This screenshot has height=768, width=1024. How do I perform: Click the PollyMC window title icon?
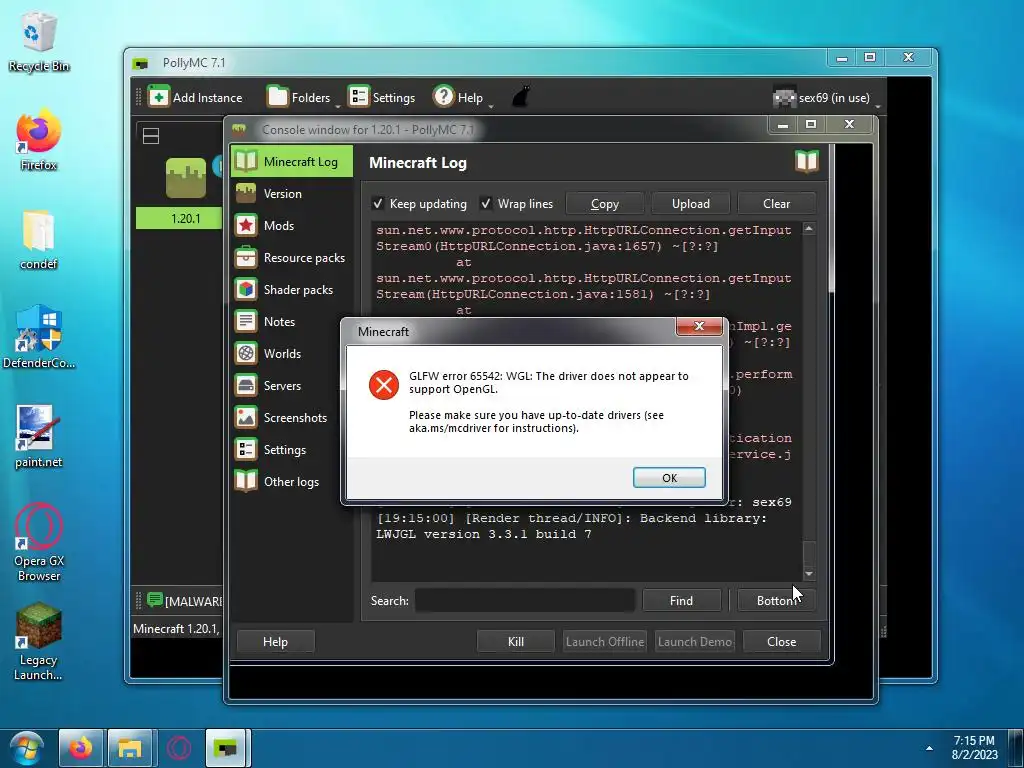pyautogui.click(x=140, y=63)
